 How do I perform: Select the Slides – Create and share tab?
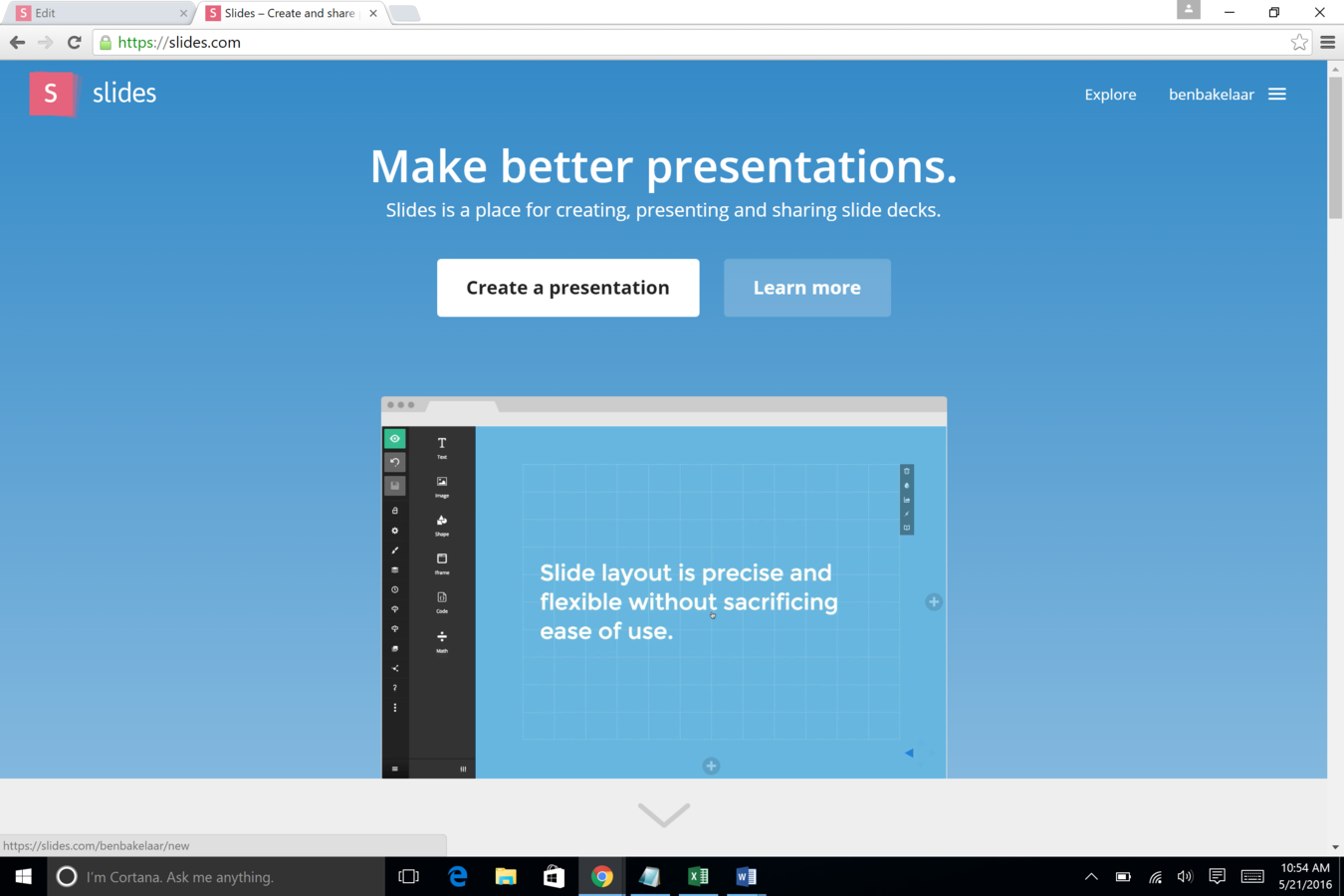click(289, 13)
